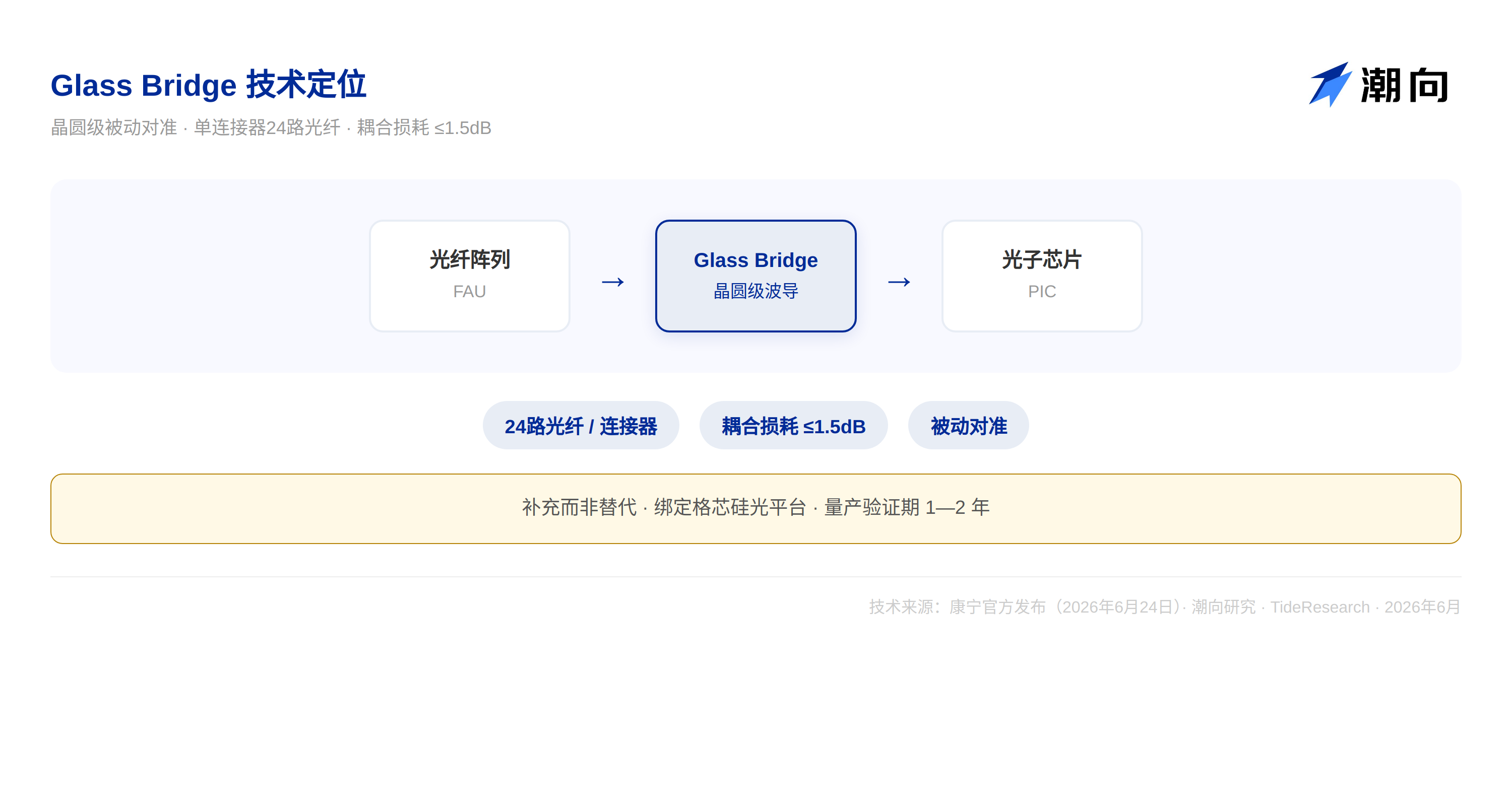Click 量产验证期 1—2 年 text
Viewport: 1512px width, 806px height.
click(x=907, y=507)
